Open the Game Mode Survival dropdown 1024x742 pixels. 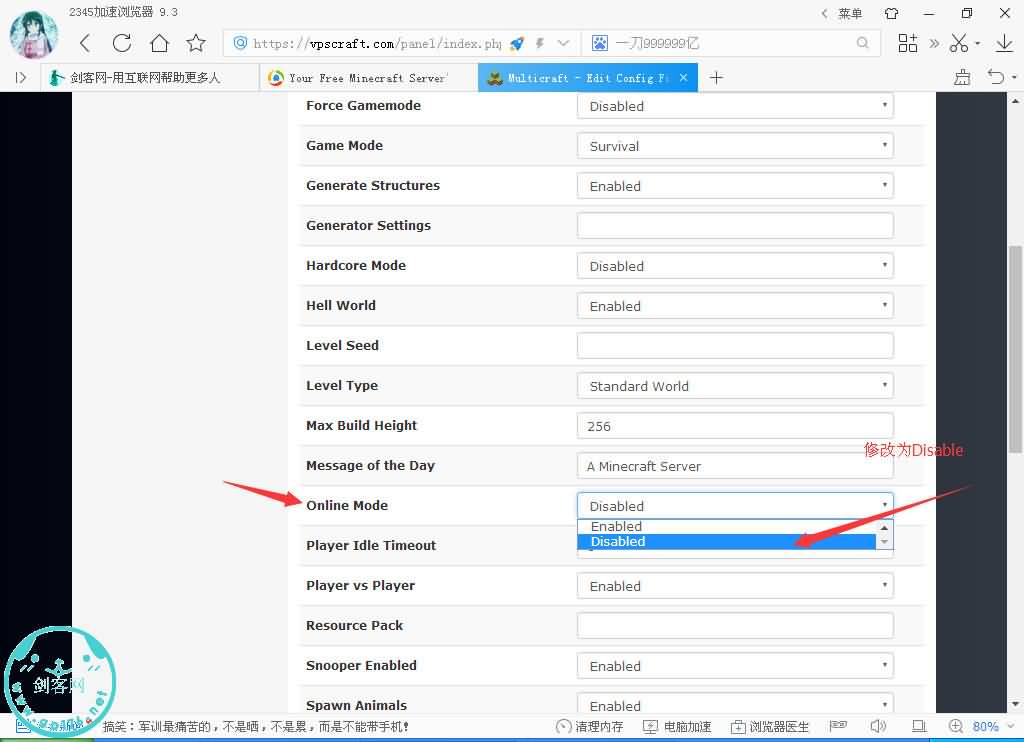click(735, 146)
